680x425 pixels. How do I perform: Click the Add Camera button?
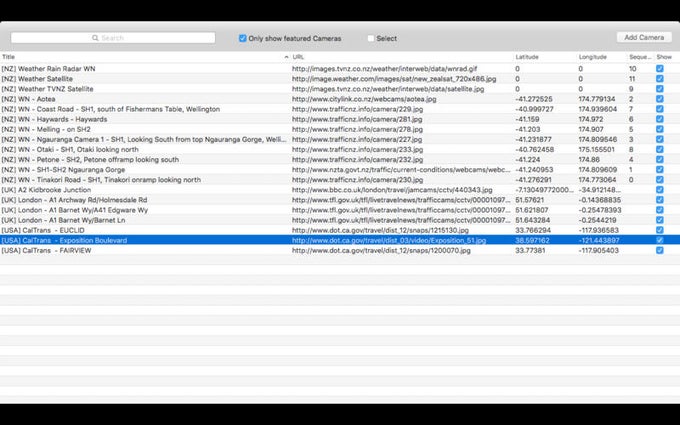coord(644,37)
